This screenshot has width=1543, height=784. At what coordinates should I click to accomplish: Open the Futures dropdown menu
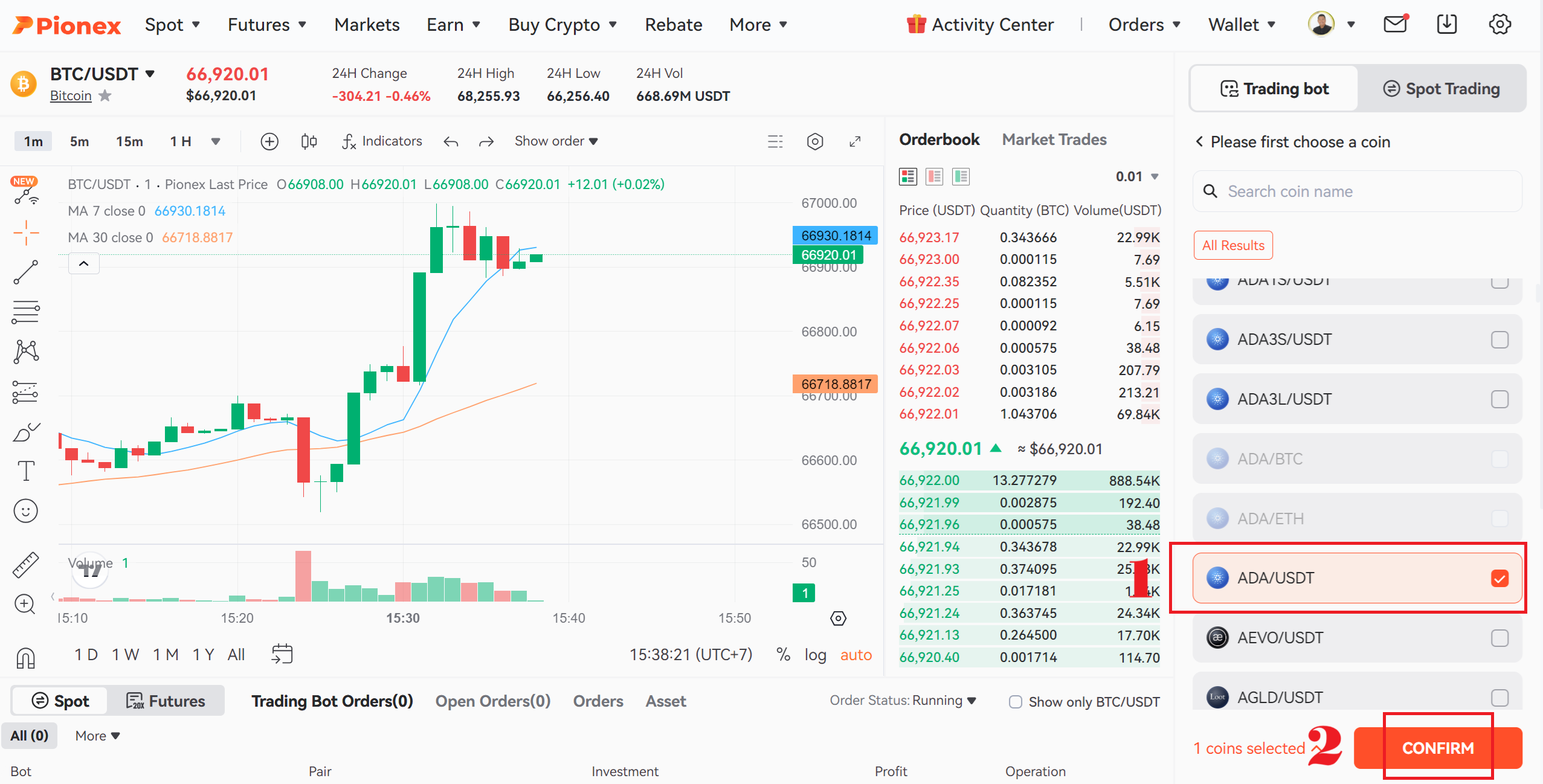tap(267, 25)
